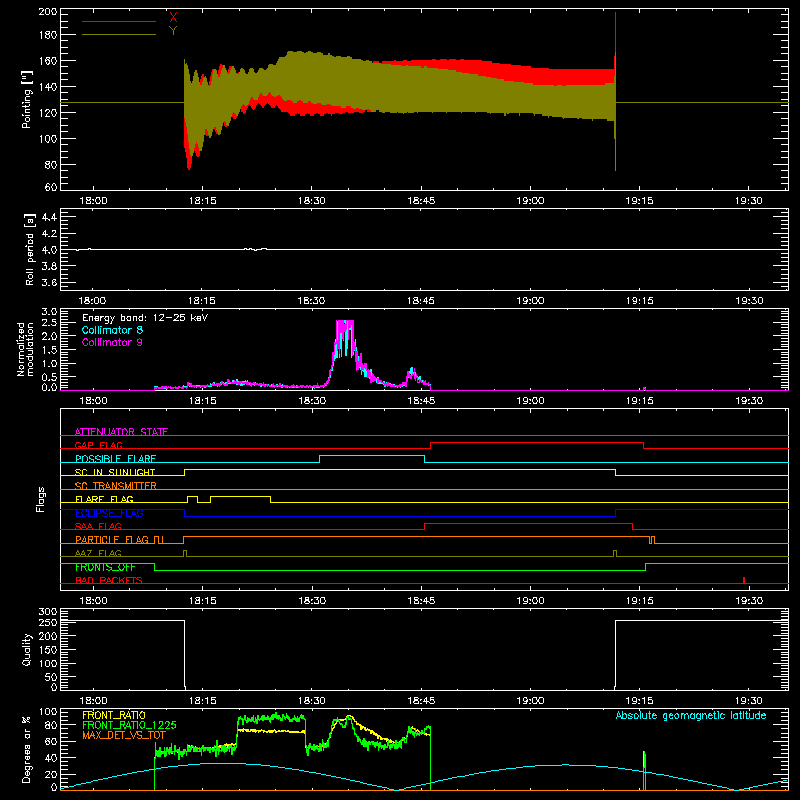The image size is (800, 800).
Task: Select the Energy band 12-25 keV text
Action: click(145, 318)
